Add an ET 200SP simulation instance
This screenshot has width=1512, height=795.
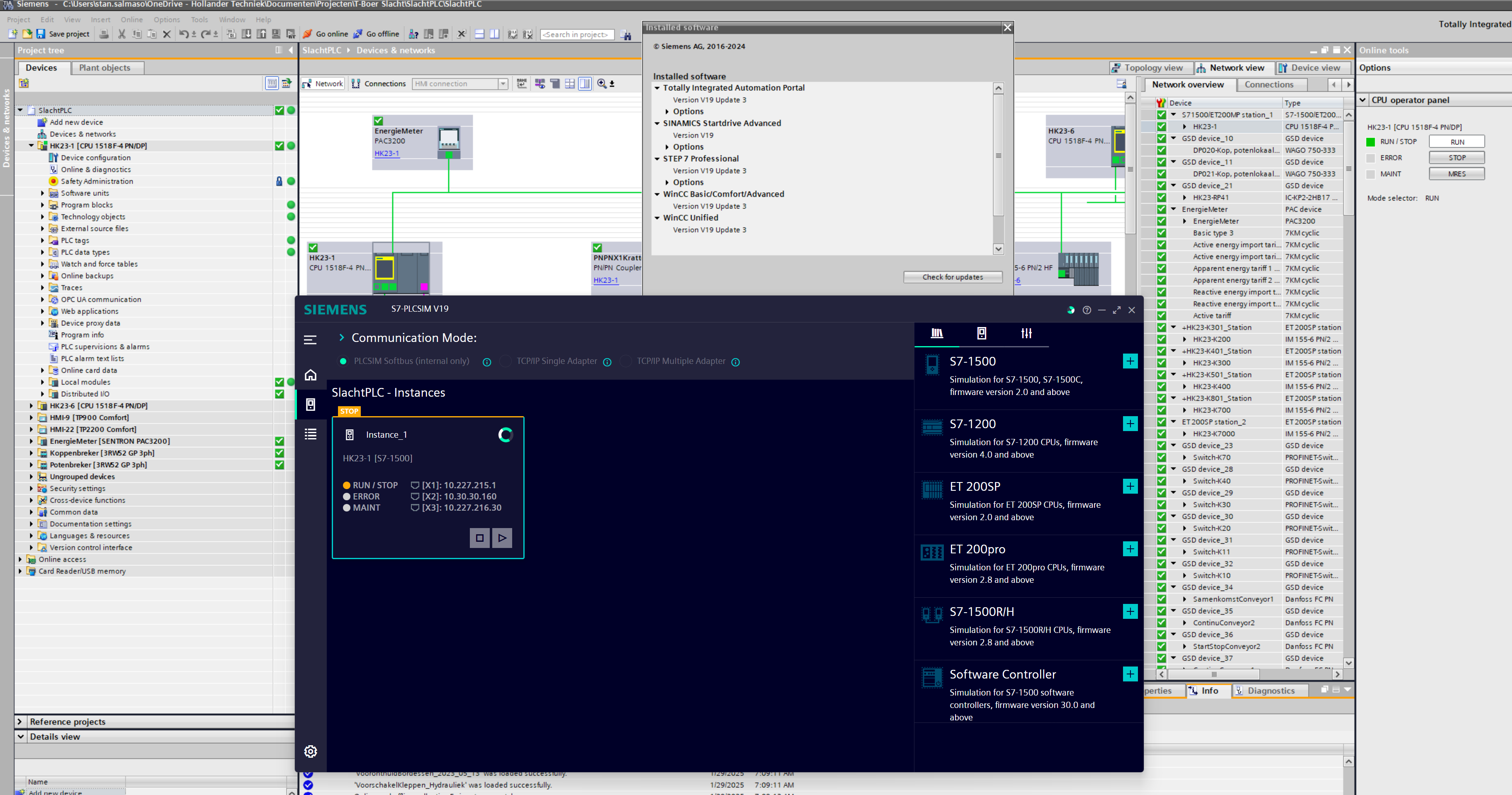1130,486
